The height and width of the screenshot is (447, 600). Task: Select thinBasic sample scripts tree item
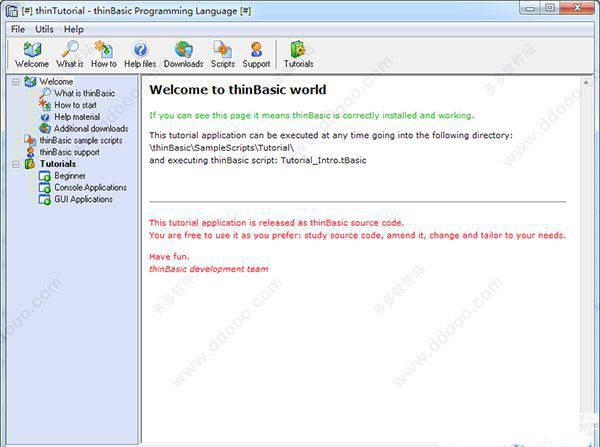click(81, 140)
